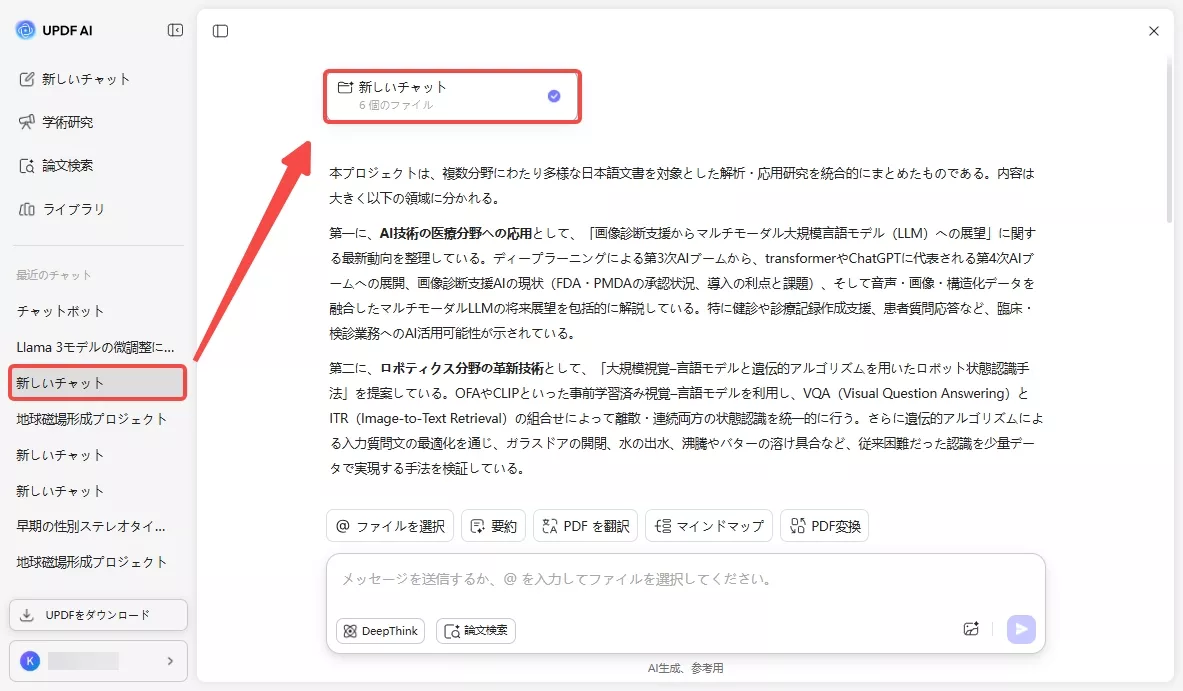Screen dimensions: 1183x691
Task: Click the image attachment icon near send button
Action: point(971,628)
